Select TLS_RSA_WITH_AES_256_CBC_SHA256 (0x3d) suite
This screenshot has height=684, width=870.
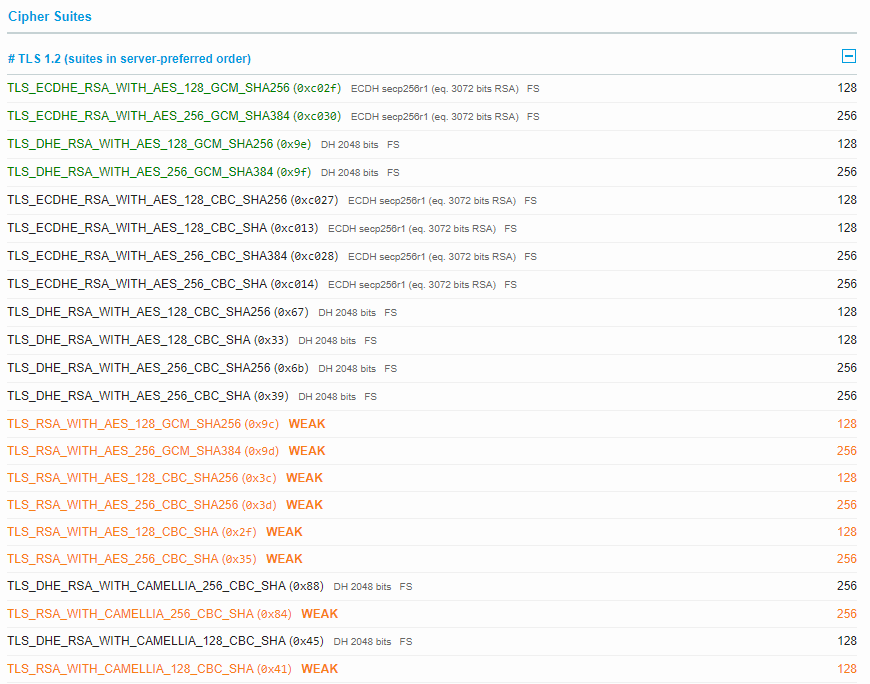pyautogui.click(x=141, y=505)
